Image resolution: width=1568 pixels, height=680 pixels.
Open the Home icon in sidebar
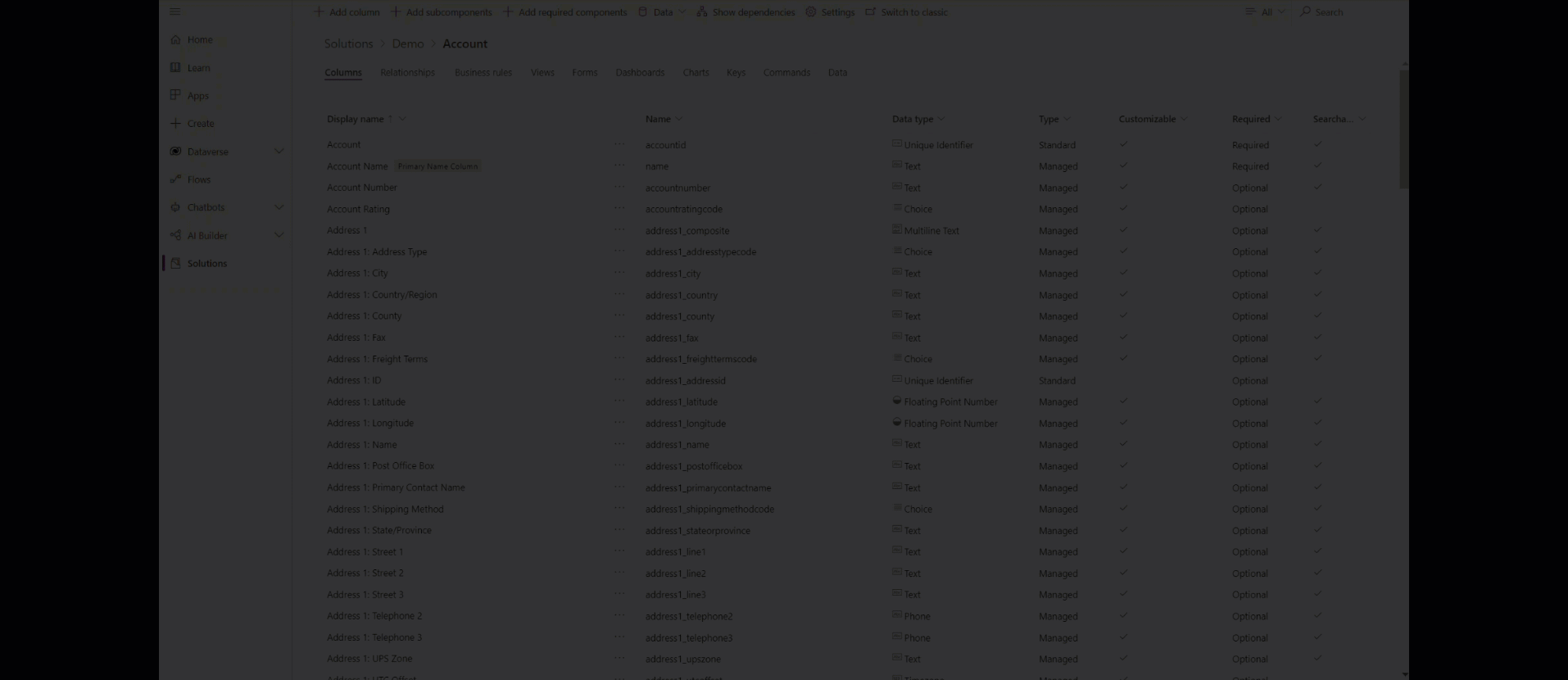click(175, 39)
